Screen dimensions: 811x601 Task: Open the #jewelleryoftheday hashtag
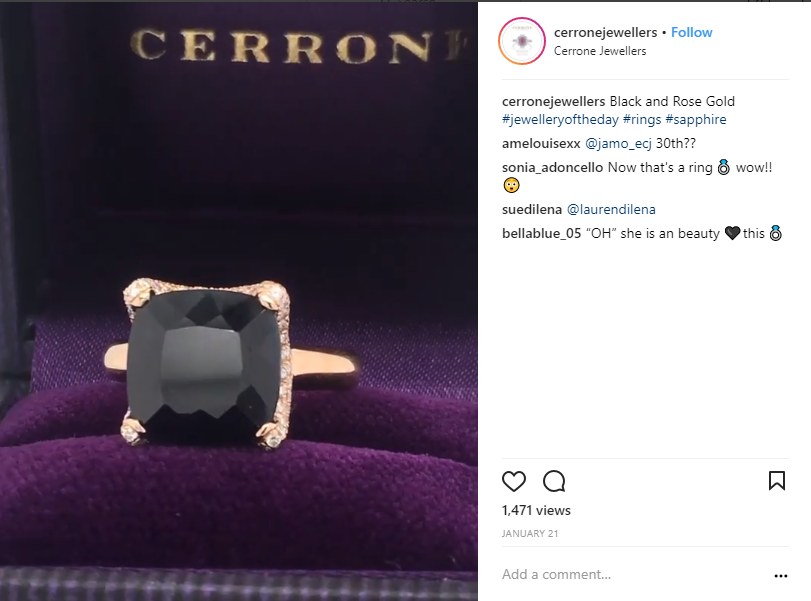pos(560,119)
